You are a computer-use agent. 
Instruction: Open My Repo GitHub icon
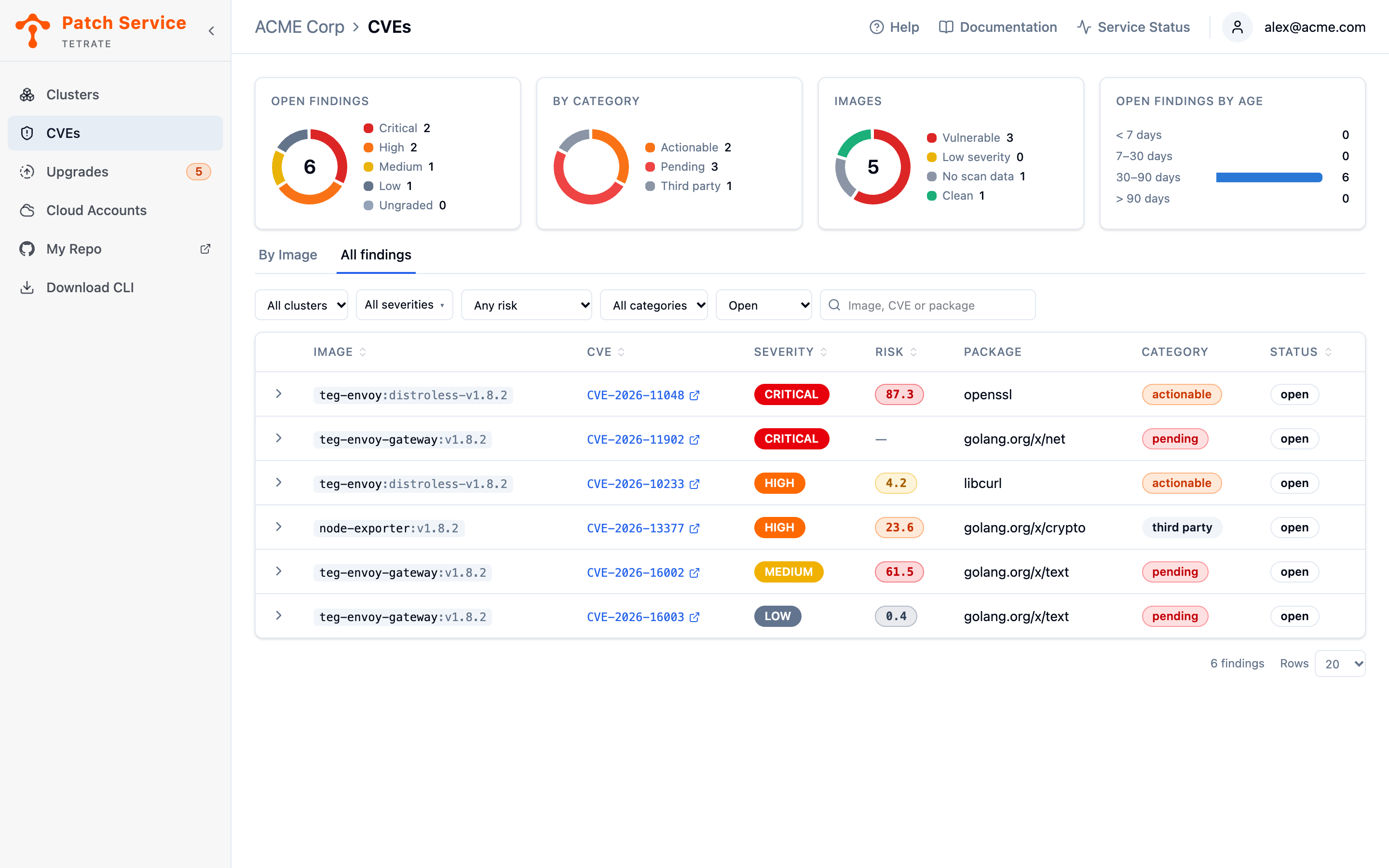point(27,248)
